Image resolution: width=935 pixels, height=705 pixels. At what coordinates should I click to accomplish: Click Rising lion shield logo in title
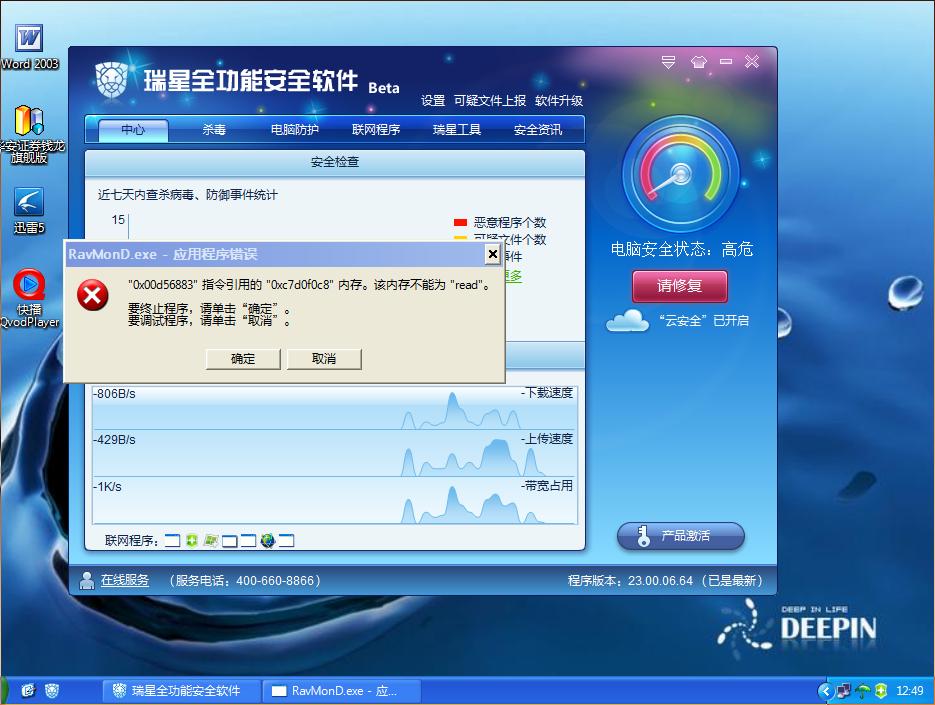click(112, 80)
